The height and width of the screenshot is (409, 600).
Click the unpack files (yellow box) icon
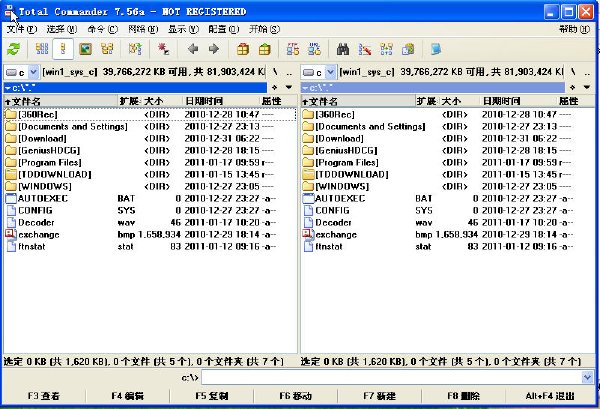coord(264,49)
